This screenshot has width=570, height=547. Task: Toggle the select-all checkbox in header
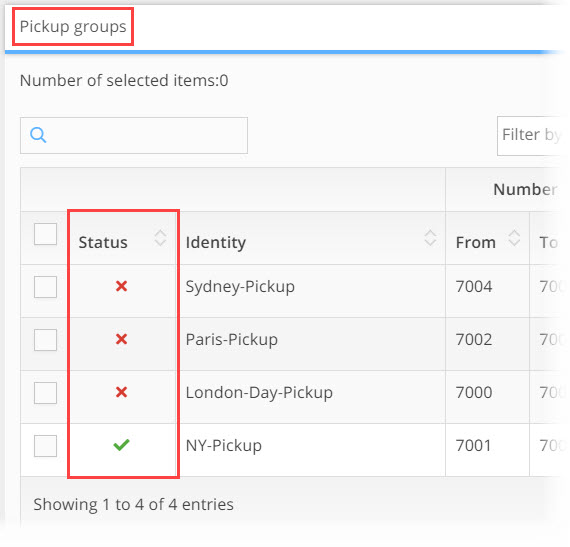(x=45, y=234)
